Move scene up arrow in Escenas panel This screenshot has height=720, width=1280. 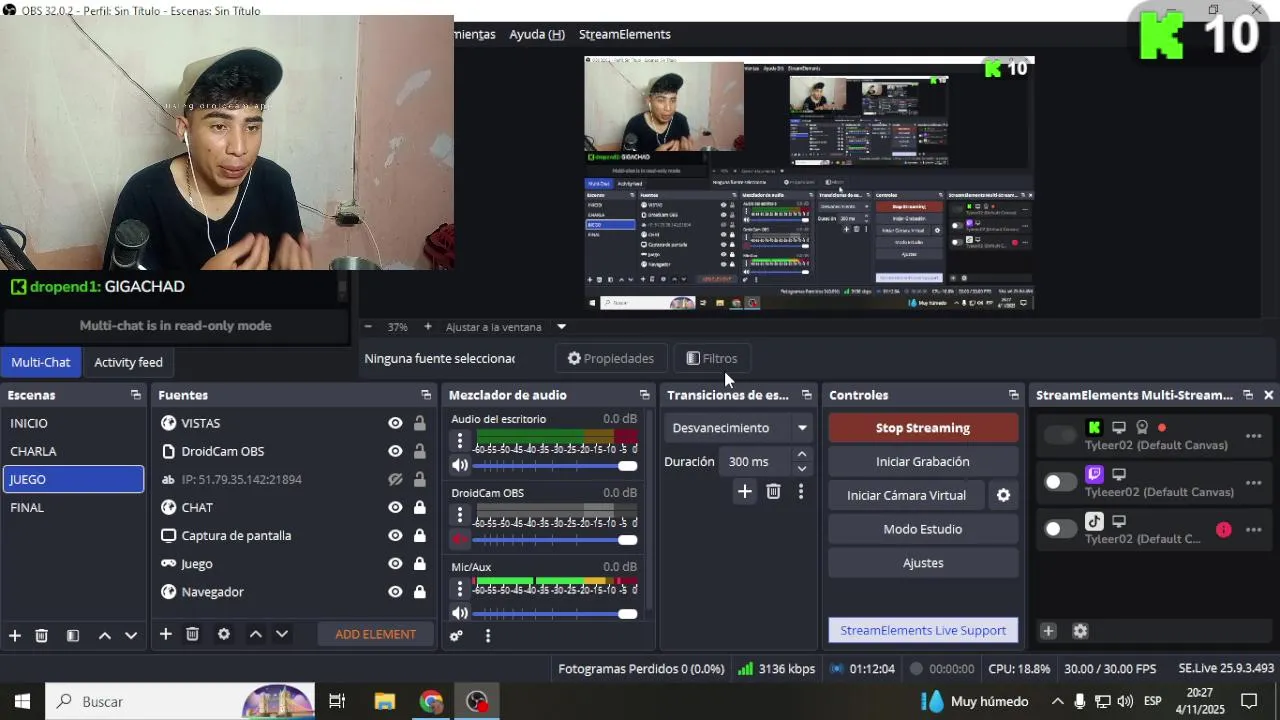(x=104, y=635)
